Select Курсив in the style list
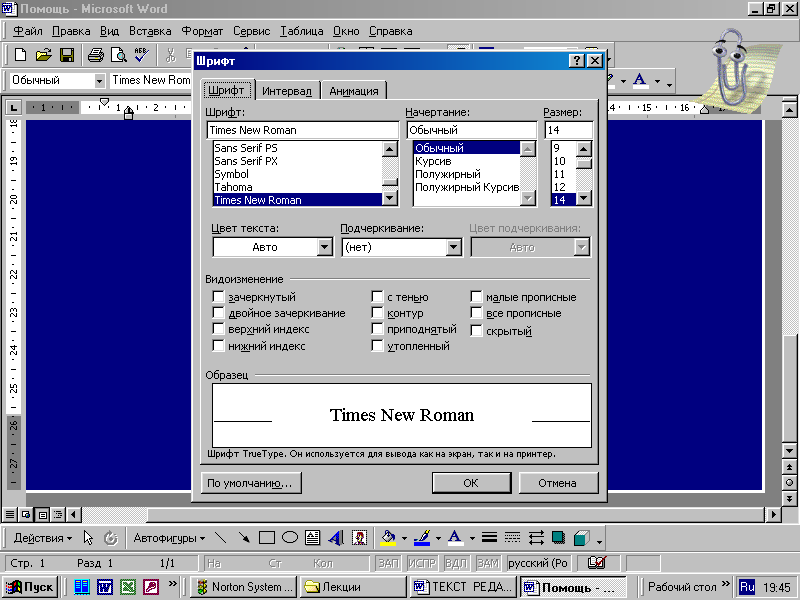Viewport: 800px width, 600px height. (466, 161)
